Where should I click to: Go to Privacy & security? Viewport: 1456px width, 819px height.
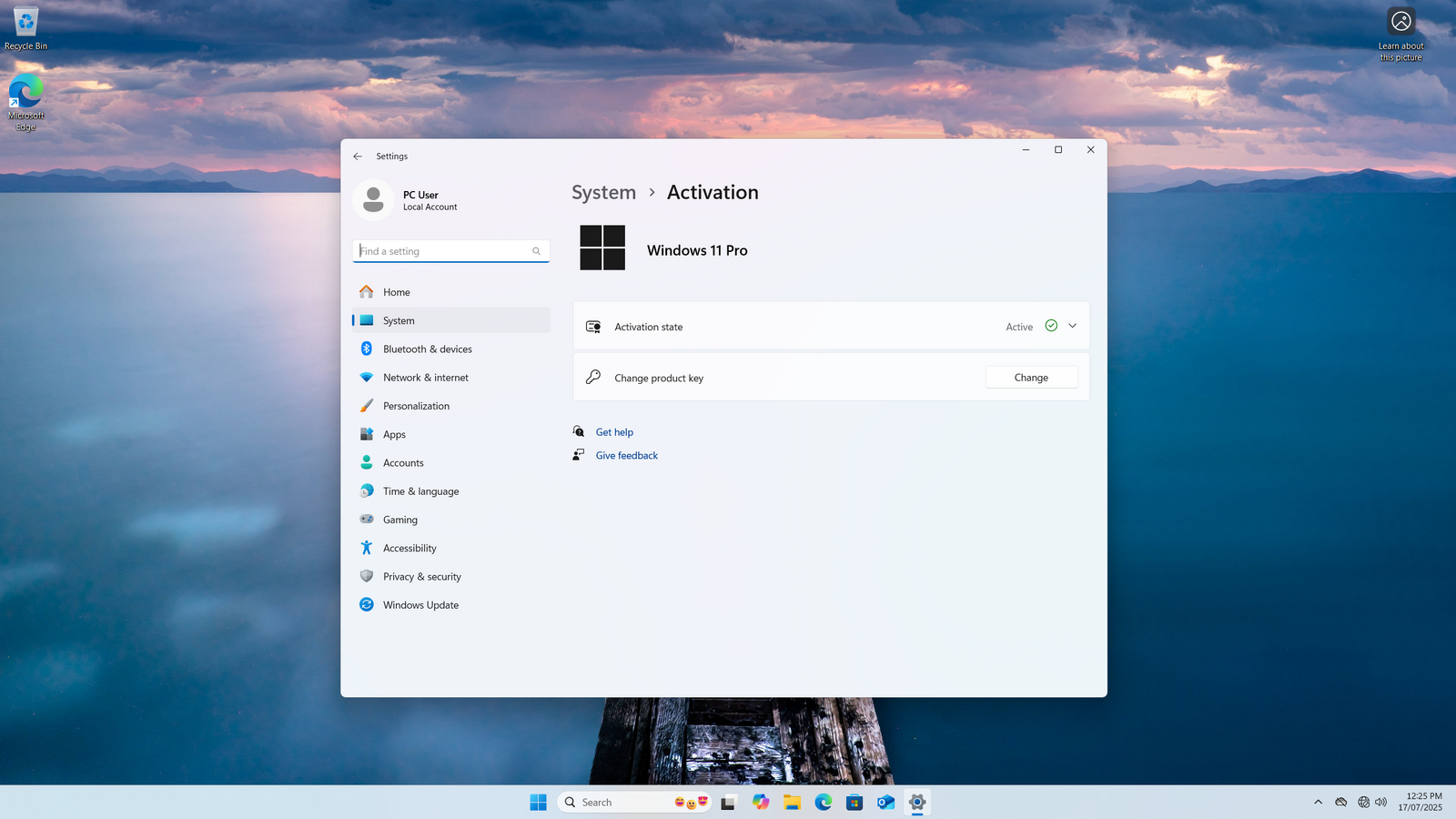point(450,576)
